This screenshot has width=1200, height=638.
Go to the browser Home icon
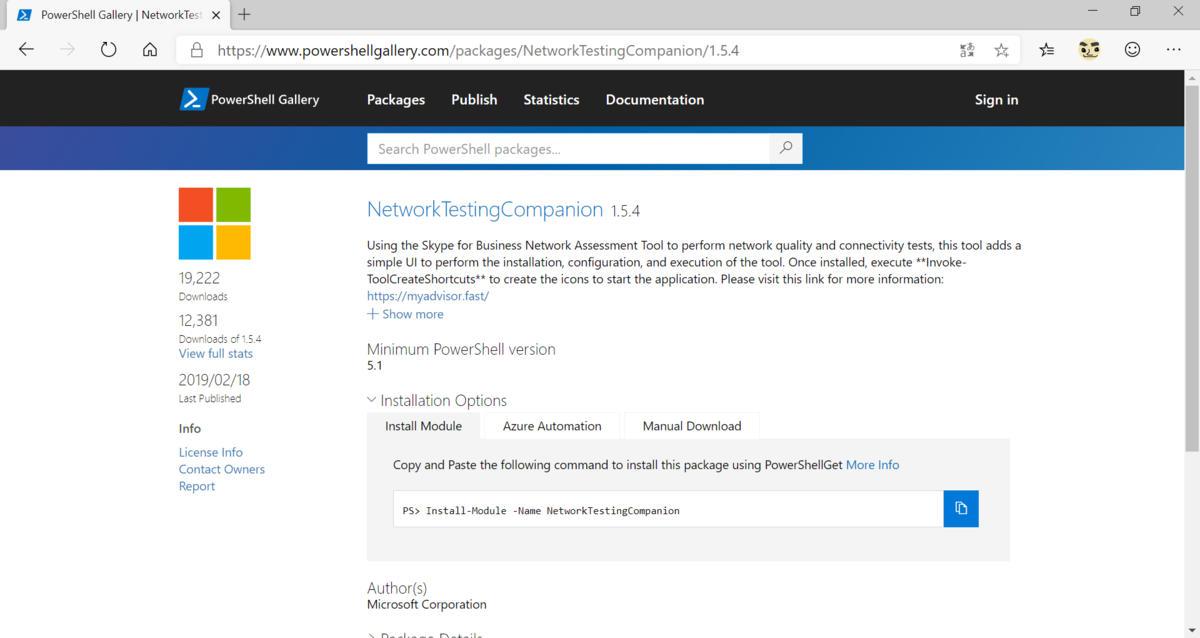pos(149,50)
